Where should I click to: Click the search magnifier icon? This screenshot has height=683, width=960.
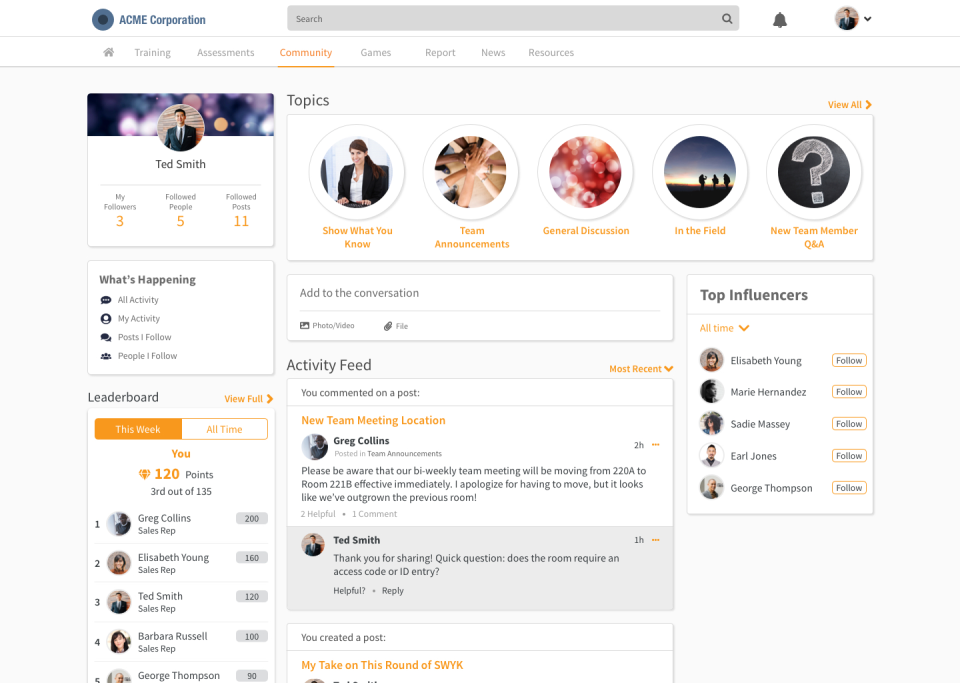pos(726,19)
